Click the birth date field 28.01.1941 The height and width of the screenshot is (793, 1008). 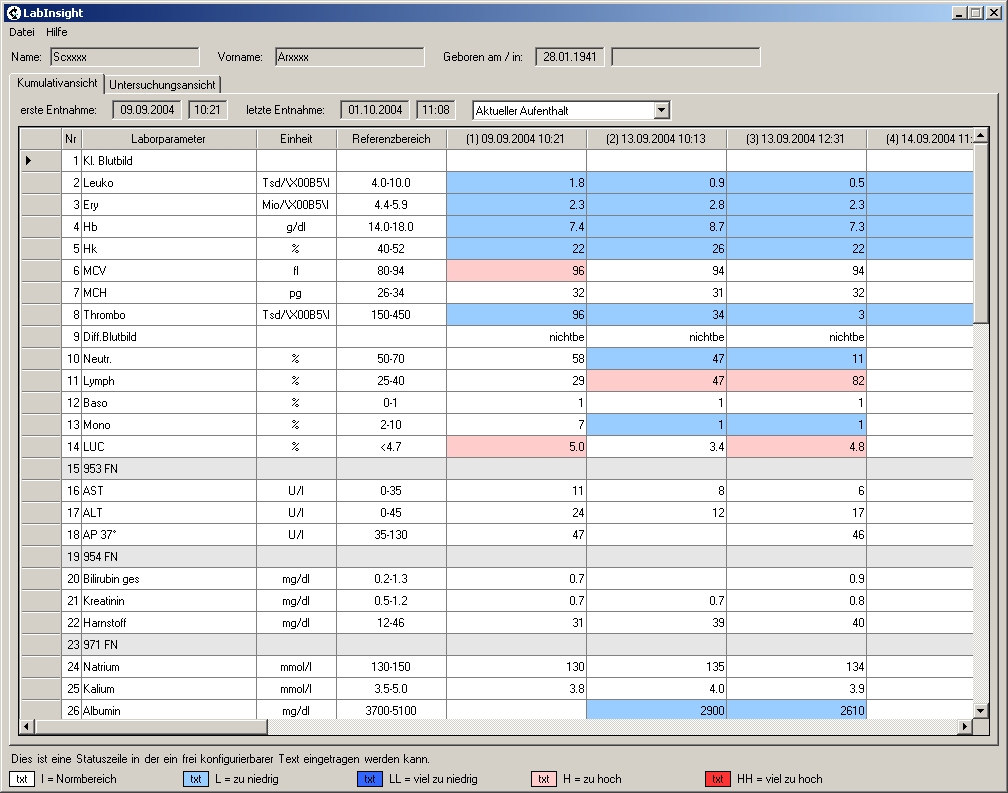(570, 57)
